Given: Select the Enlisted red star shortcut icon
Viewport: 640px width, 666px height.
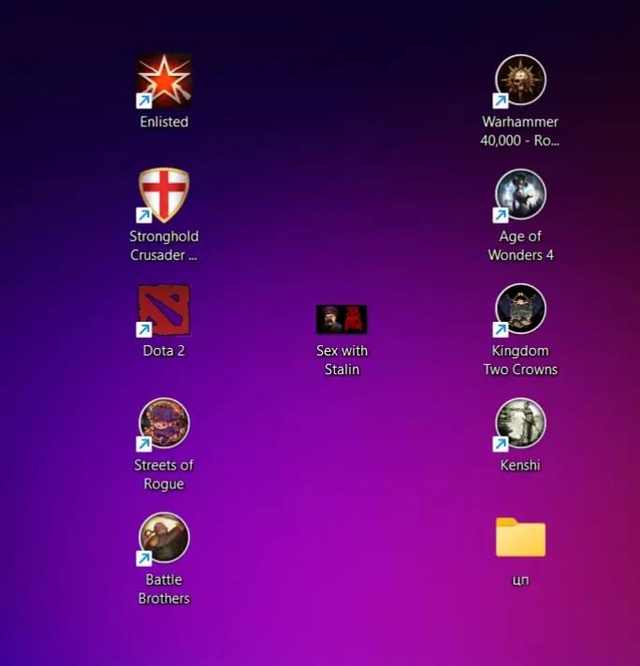Looking at the screenshot, I should click(164, 81).
